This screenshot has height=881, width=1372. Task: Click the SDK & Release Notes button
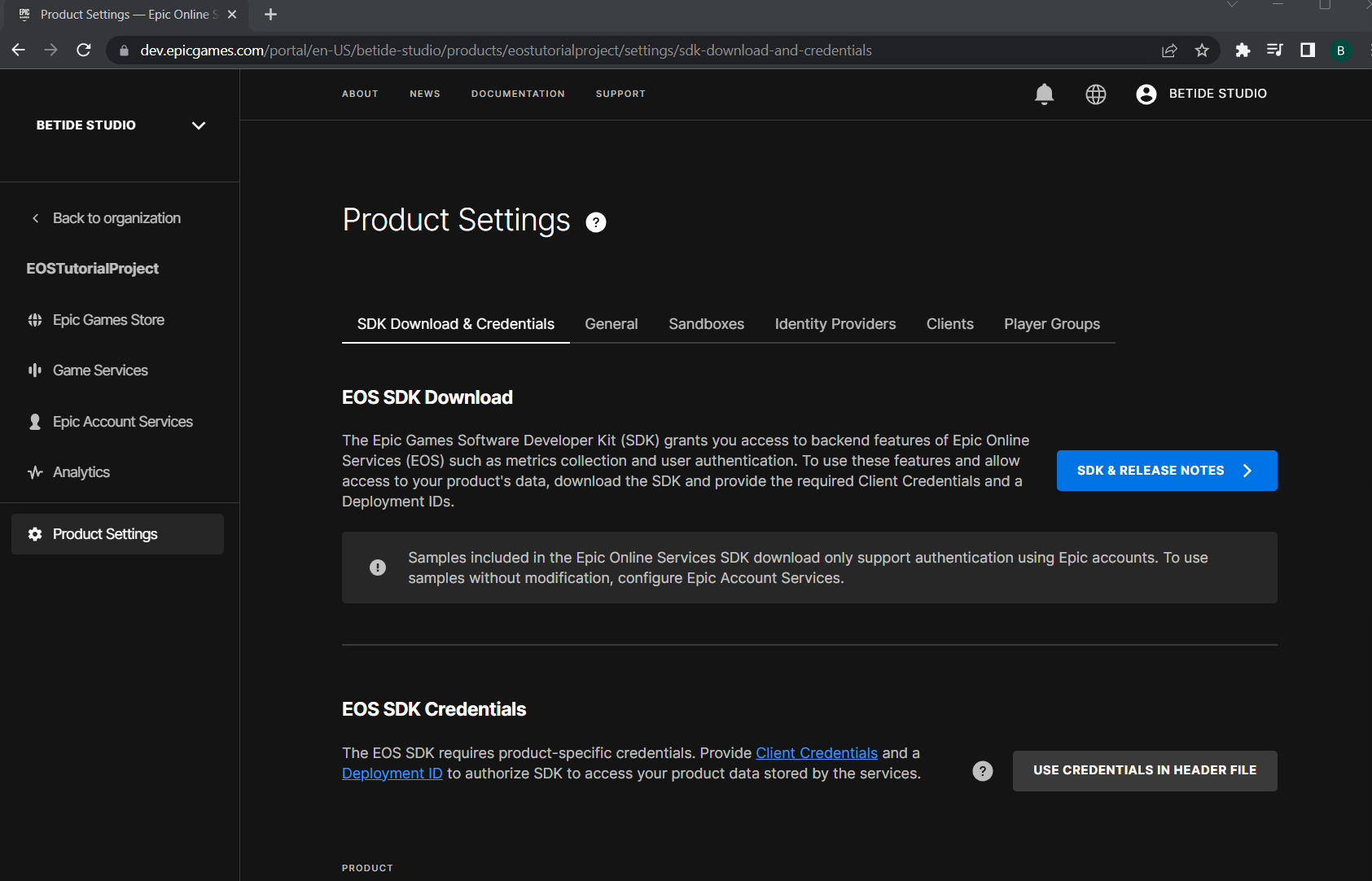click(x=1166, y=471)
